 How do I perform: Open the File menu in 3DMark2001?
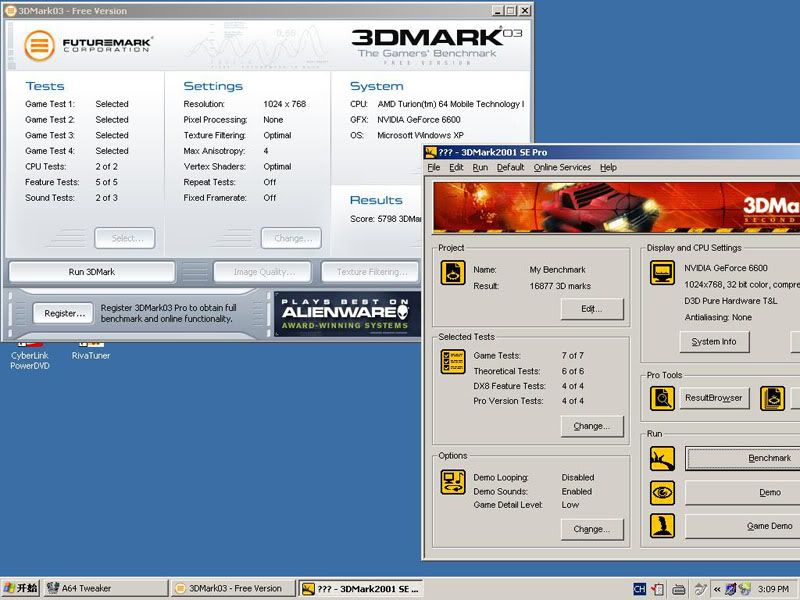pos(434,167)
